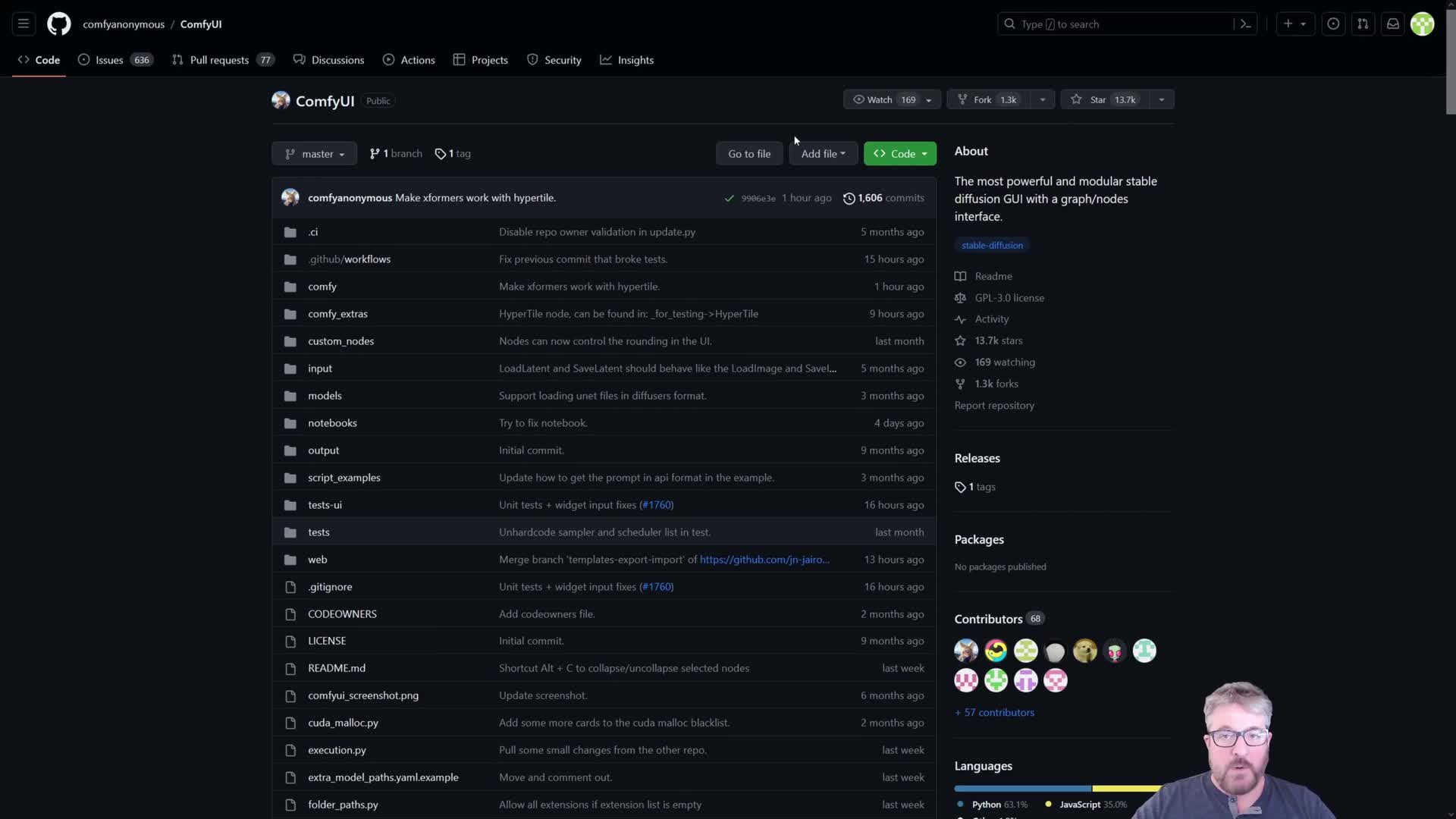Open the cuda_malloc.py file
The height and width of the screenshot is (819, 1456).
(343, 723)
